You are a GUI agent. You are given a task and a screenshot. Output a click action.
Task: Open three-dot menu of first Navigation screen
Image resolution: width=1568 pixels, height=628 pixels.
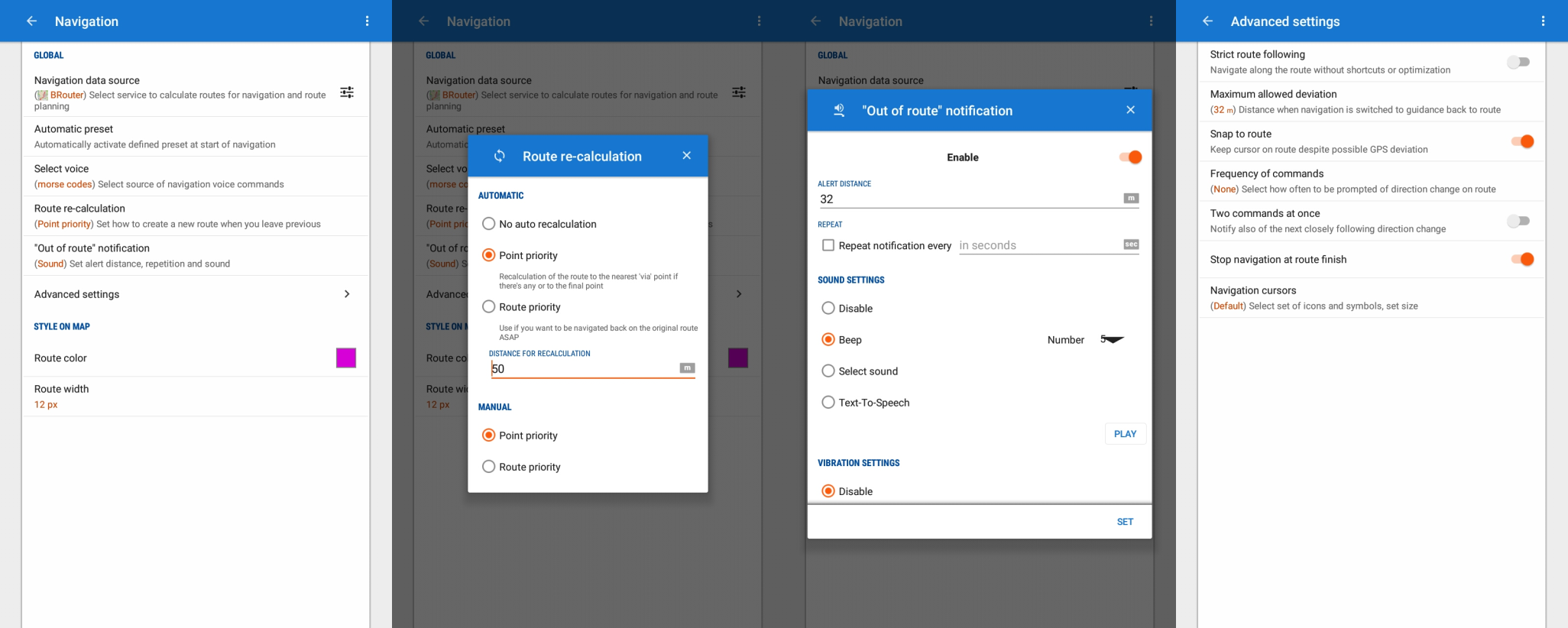coord(367,21)
